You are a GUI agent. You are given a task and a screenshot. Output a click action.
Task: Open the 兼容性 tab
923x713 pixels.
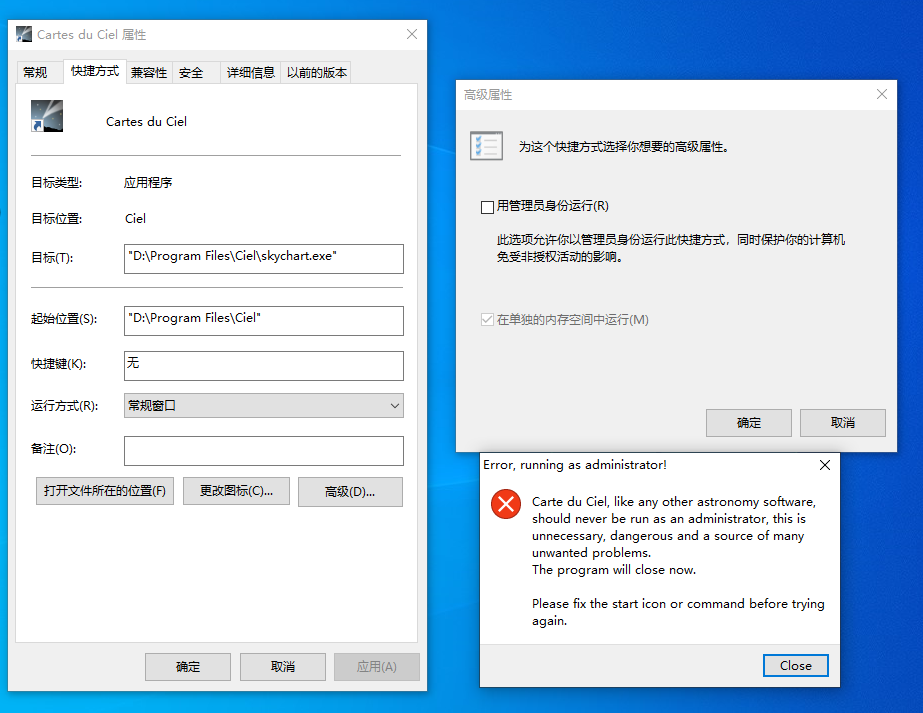[x=148, y=72]
